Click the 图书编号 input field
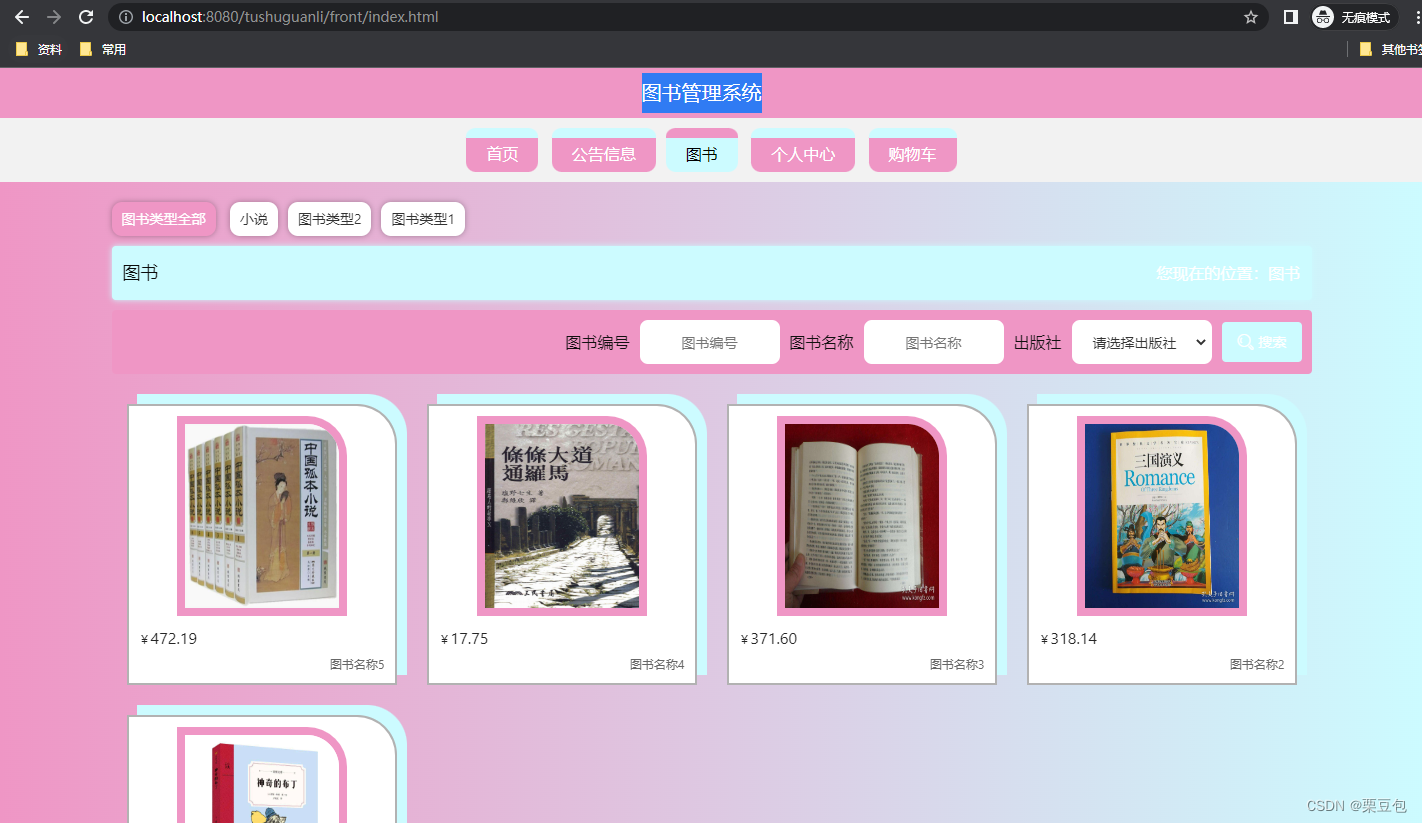This screenshot has width=1422, height=823. (710, 342)
